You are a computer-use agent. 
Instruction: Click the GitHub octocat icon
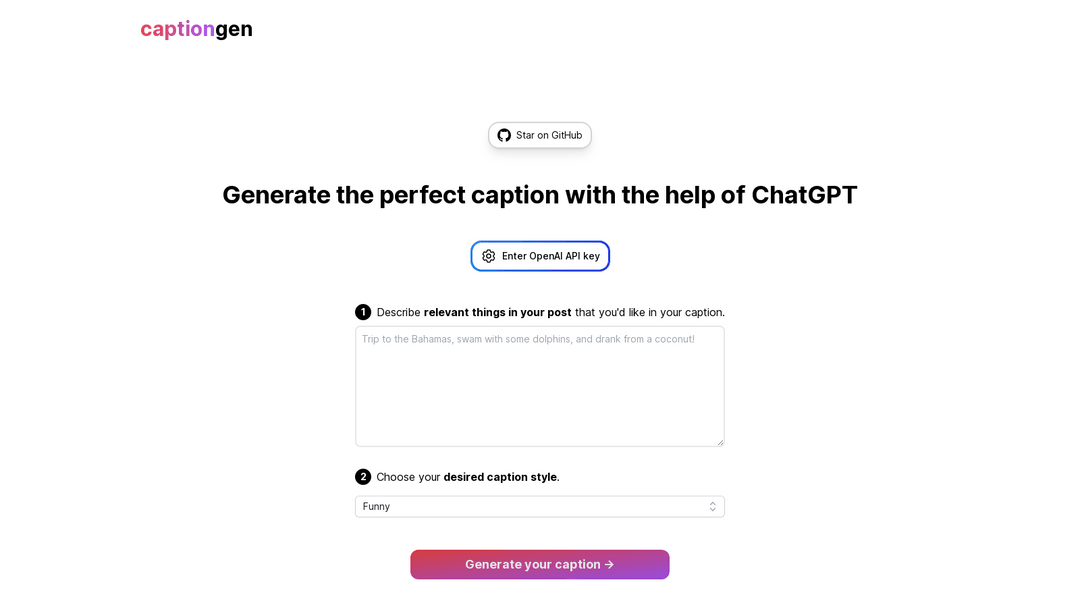tap(504, 135)
